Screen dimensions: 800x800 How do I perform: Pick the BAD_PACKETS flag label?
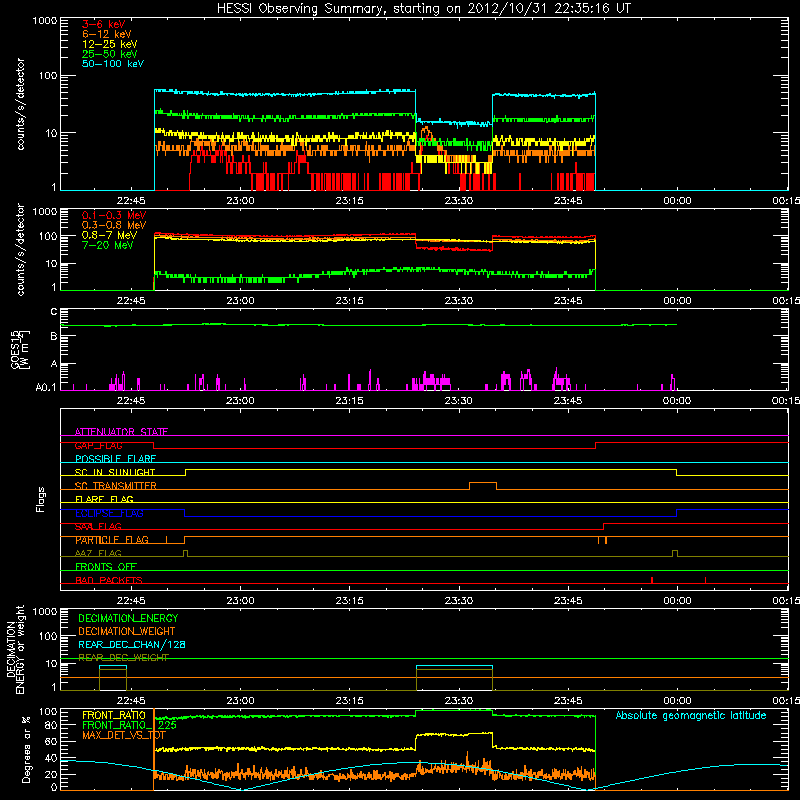109,580
